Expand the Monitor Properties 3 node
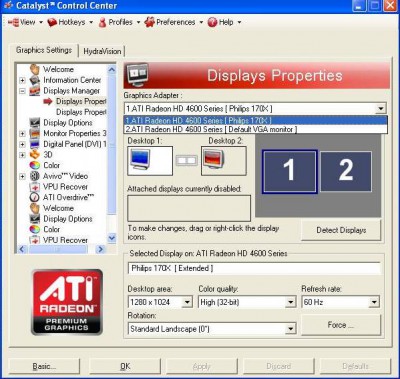 tap(22, 134)
